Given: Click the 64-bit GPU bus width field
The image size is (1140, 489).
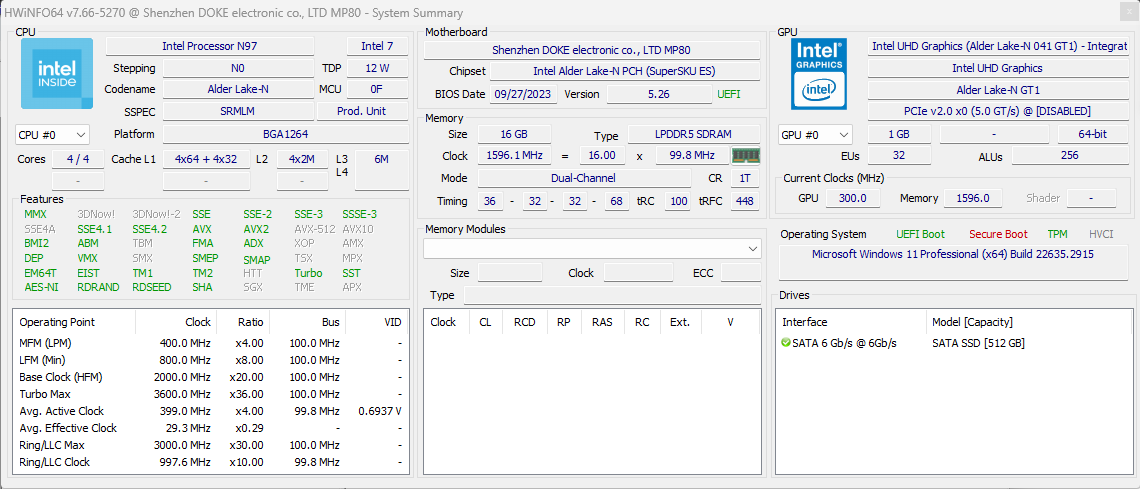Looking at the screenshot, I should (x=1093, y=134).
